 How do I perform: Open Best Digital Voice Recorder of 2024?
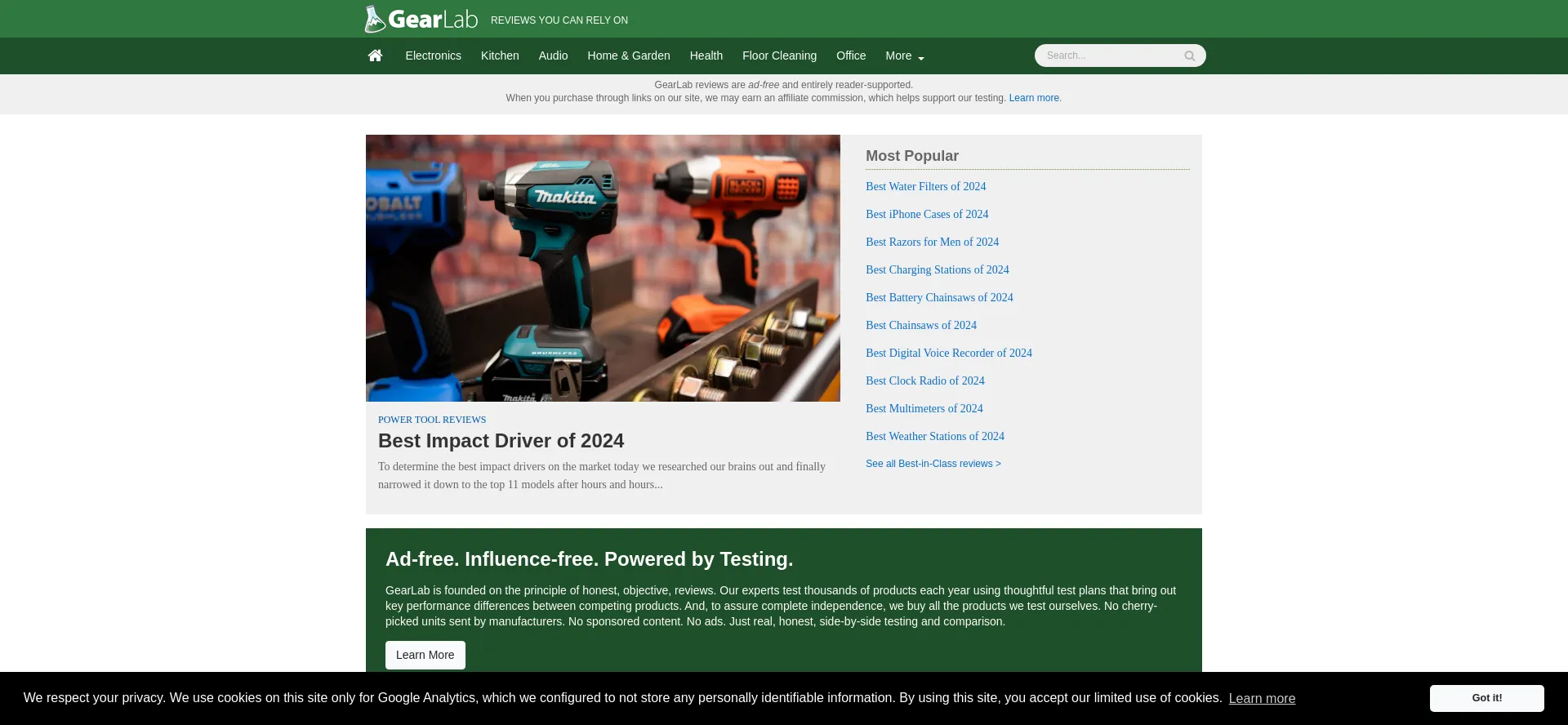[948, 353]
